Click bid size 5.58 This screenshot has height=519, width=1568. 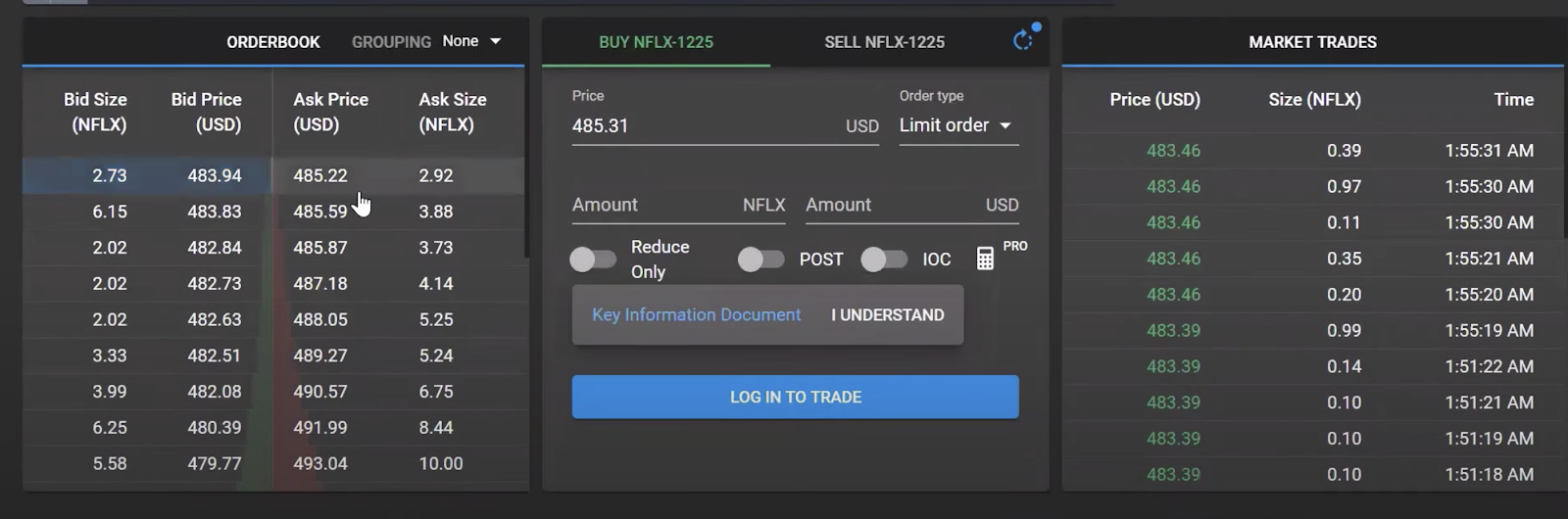[110, 463]
